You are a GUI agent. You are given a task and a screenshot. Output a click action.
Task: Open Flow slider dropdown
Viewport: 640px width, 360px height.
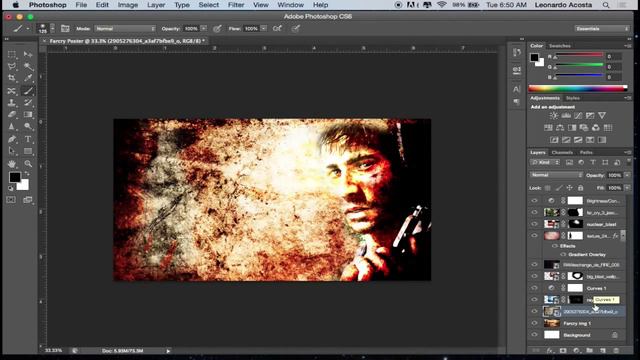coord(264,29)
